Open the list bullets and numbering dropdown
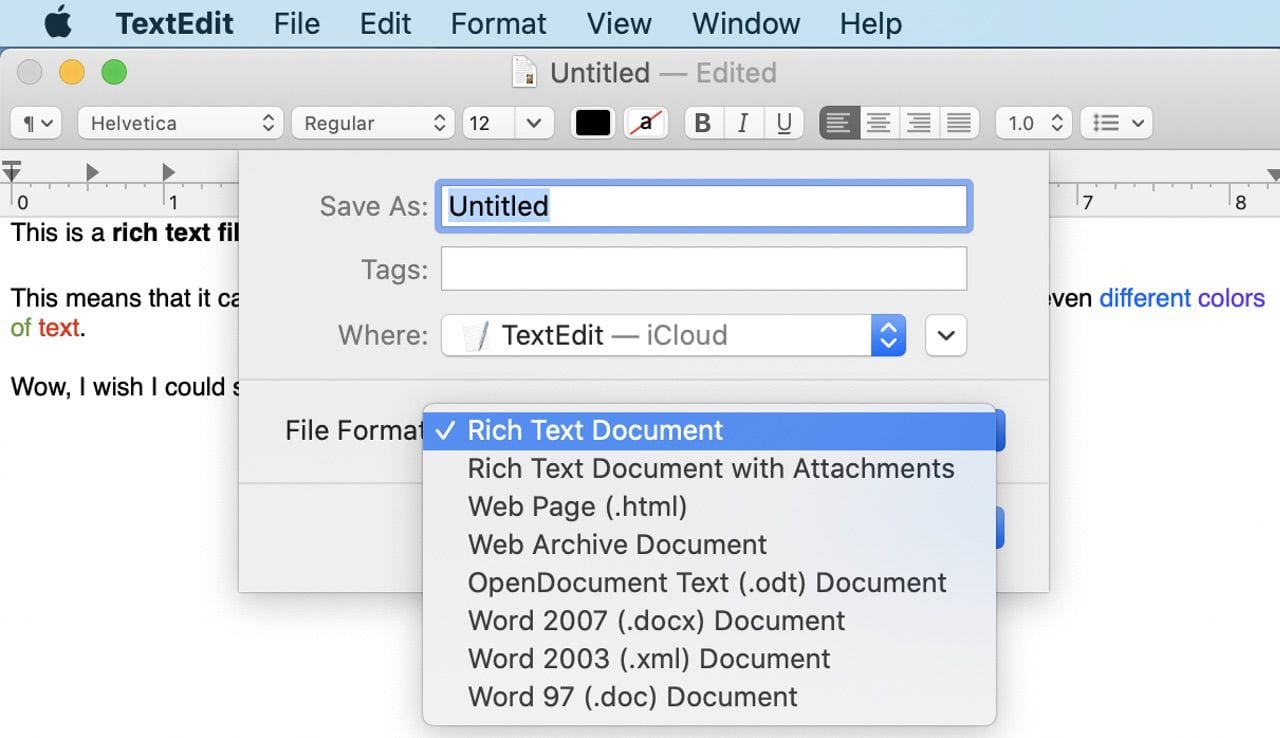1280x738 pixels. [x=1119, y=123]
